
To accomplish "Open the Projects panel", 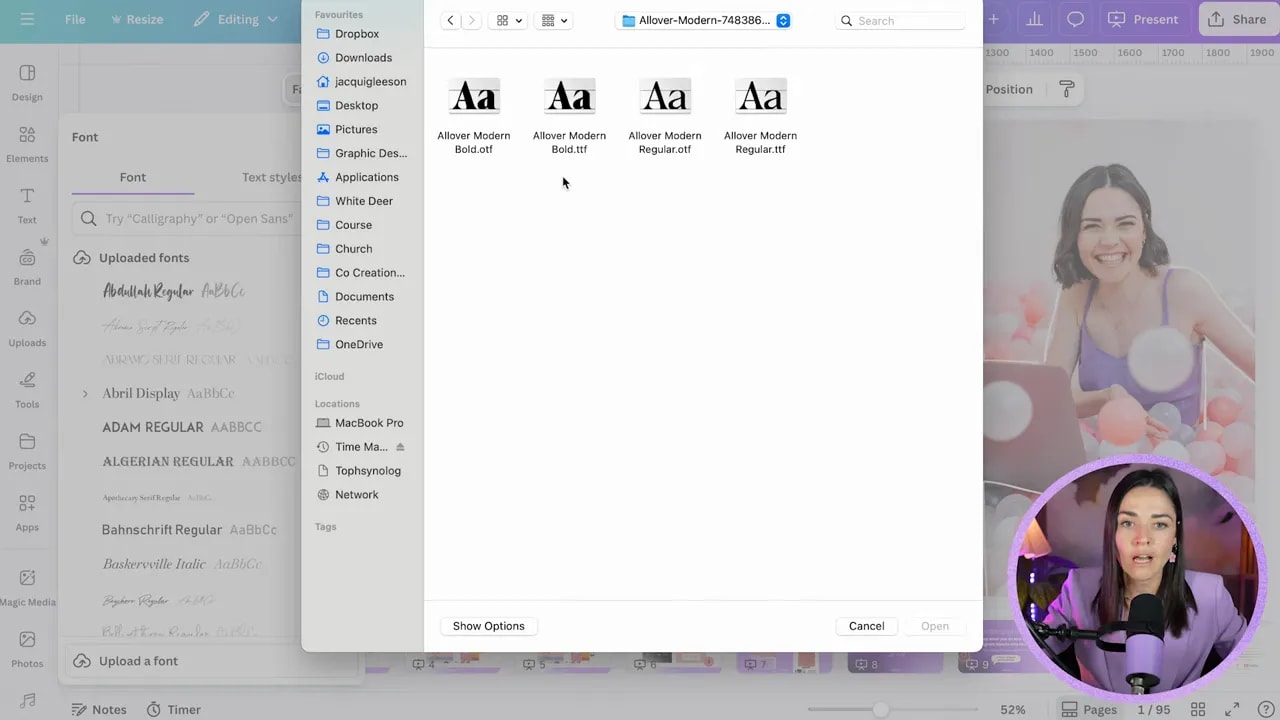I will (x=27, y=453).
